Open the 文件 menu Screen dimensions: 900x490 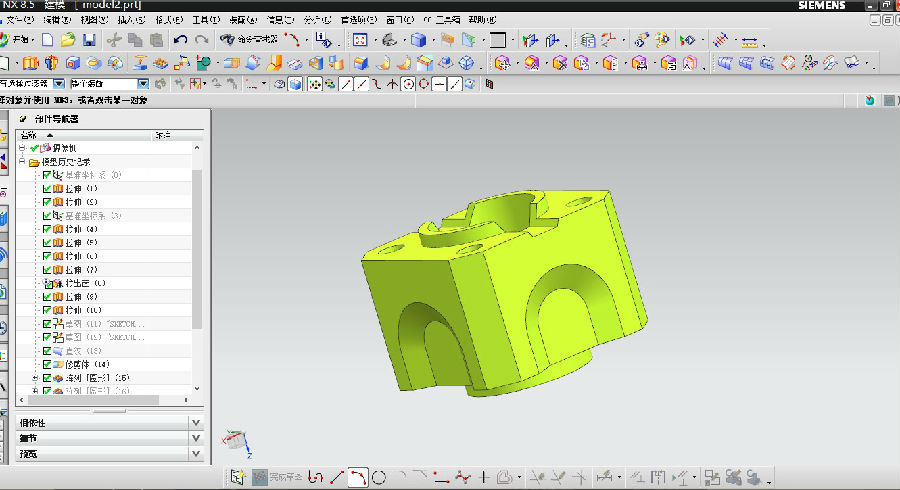pyautogui.click(x=20, y=19)
